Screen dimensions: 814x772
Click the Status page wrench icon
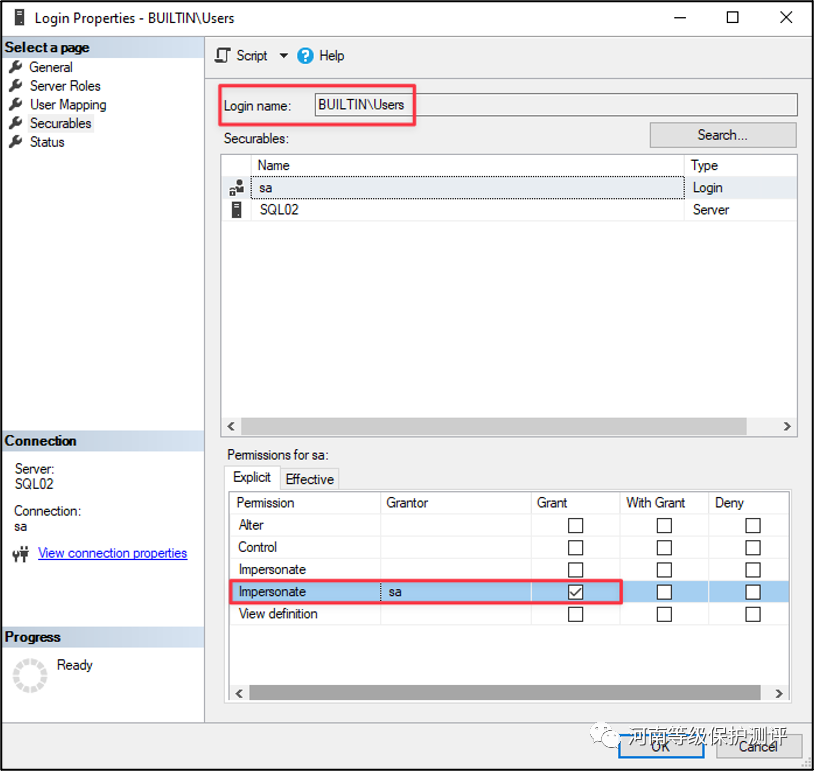15,142
